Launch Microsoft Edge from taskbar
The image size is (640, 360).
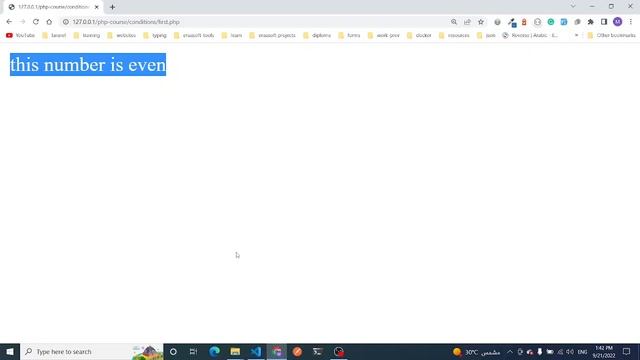214,351
